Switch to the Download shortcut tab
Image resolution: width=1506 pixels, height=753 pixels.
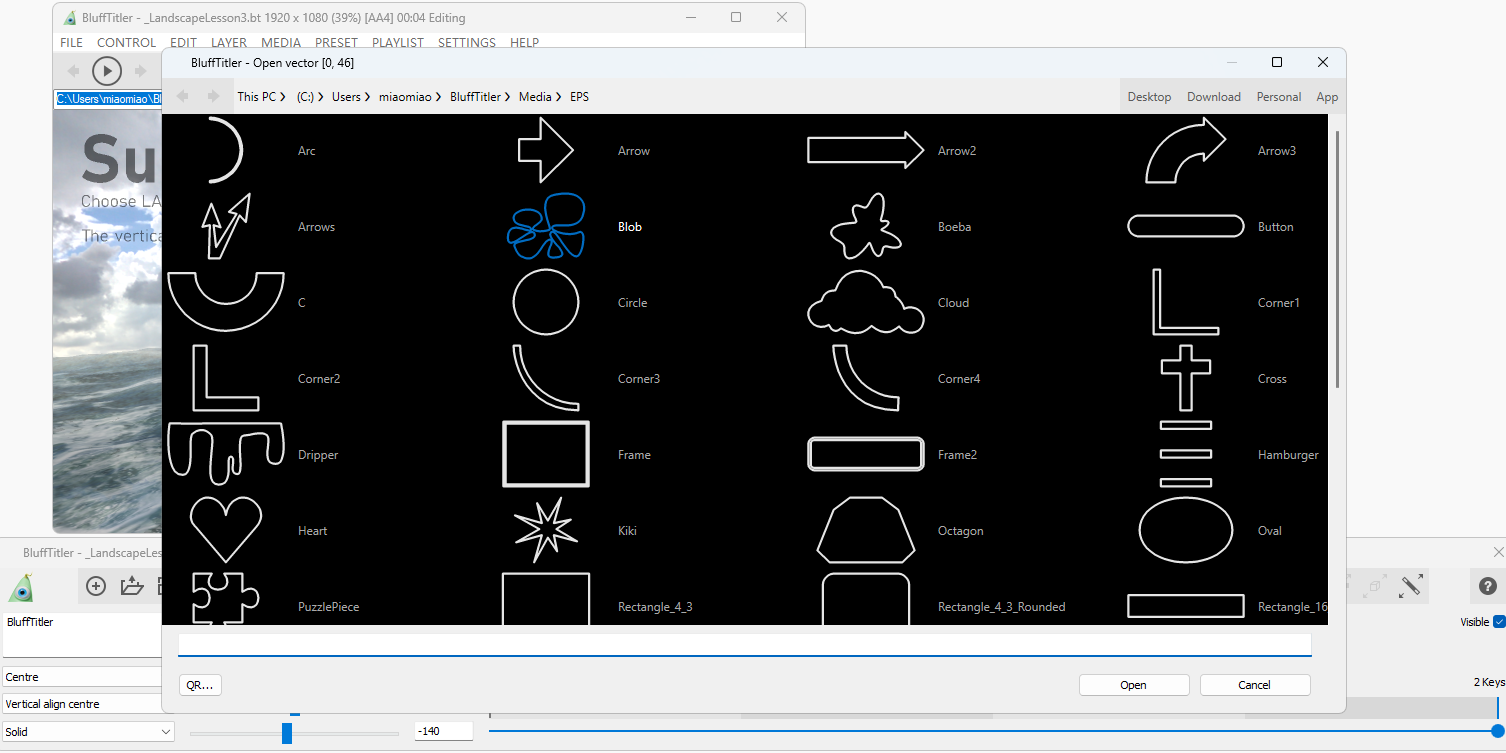[1213, 97]
